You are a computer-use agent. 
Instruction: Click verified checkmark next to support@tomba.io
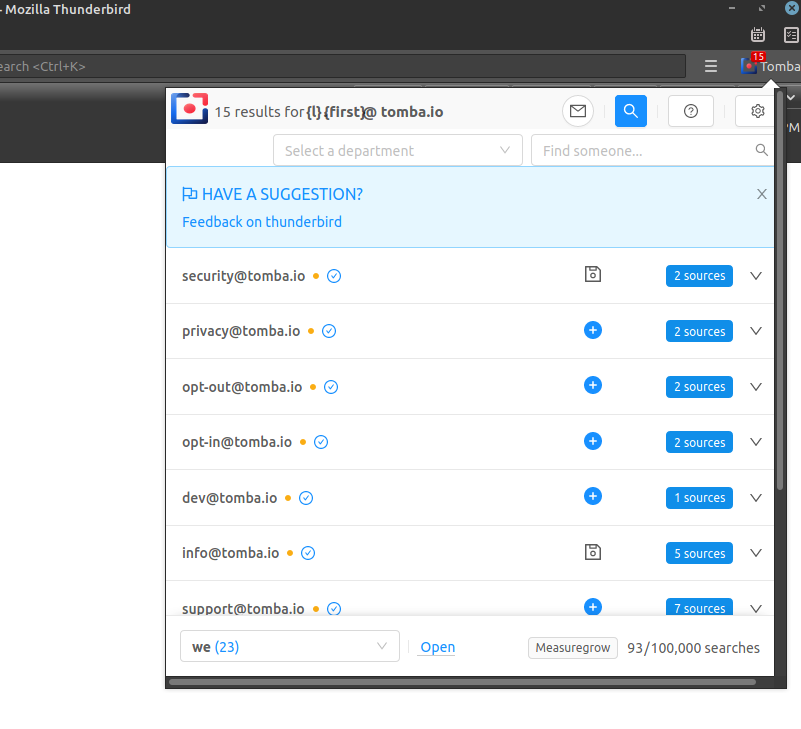334,608
